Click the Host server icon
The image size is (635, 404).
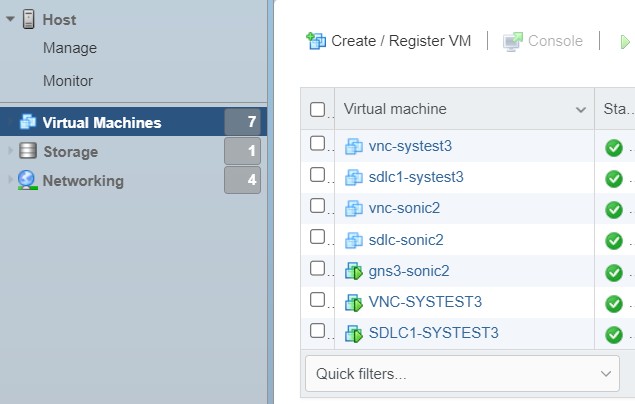click(28, 19)
